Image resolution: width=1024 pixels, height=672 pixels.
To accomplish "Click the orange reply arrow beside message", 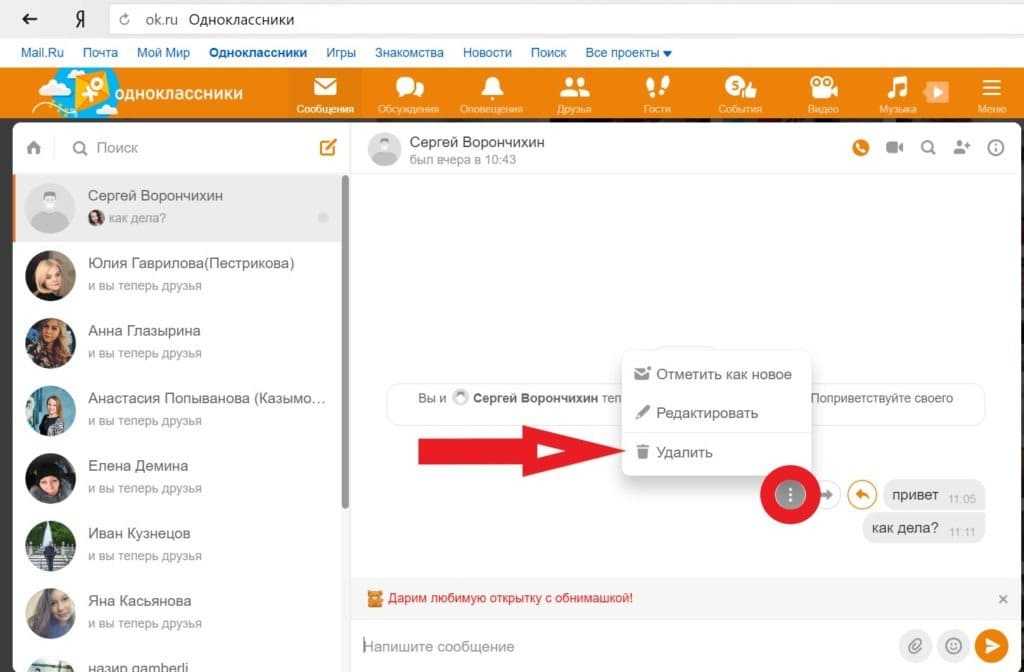I will [x=861, y=494].
